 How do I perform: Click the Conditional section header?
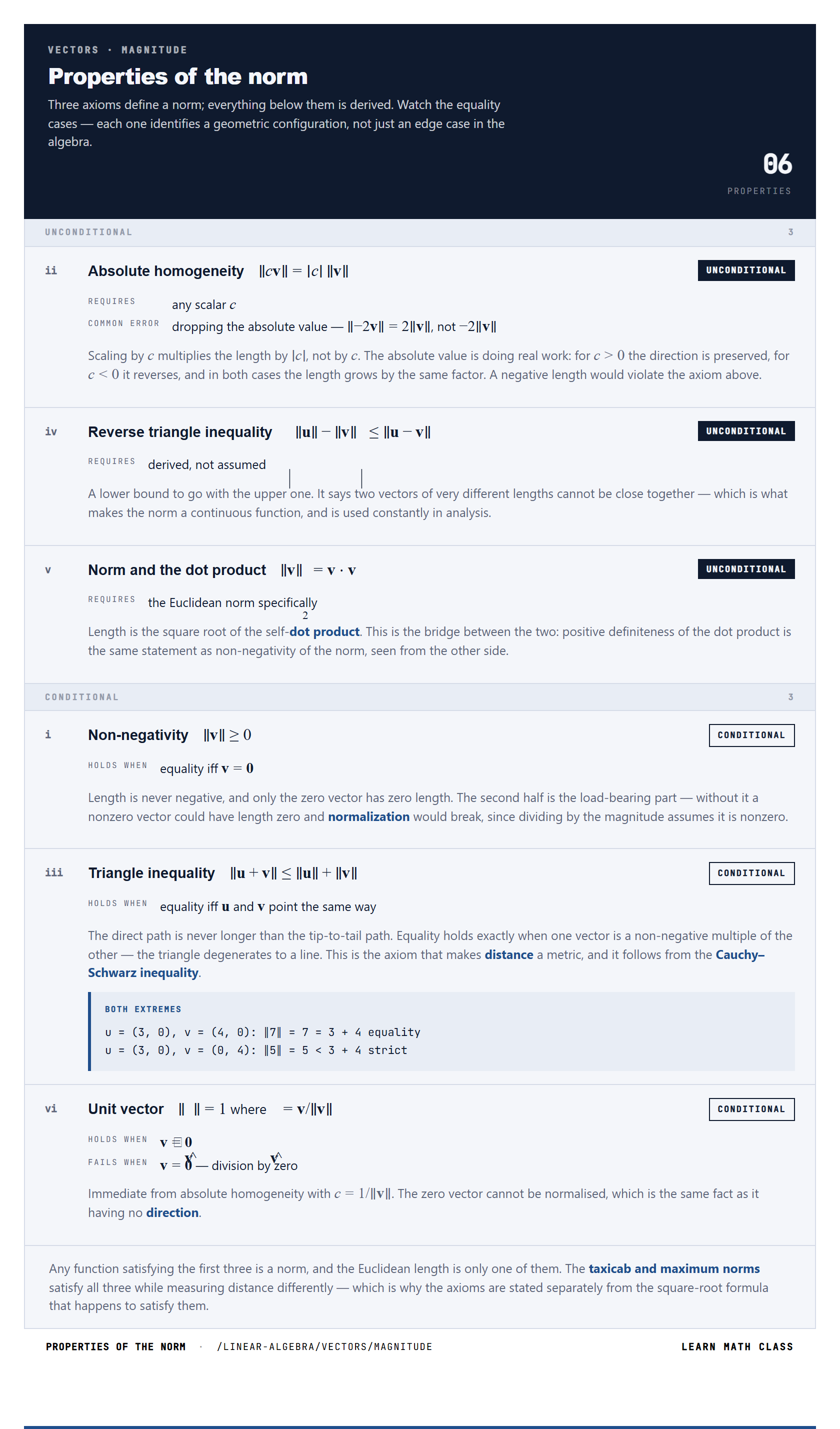click(419, 697)
